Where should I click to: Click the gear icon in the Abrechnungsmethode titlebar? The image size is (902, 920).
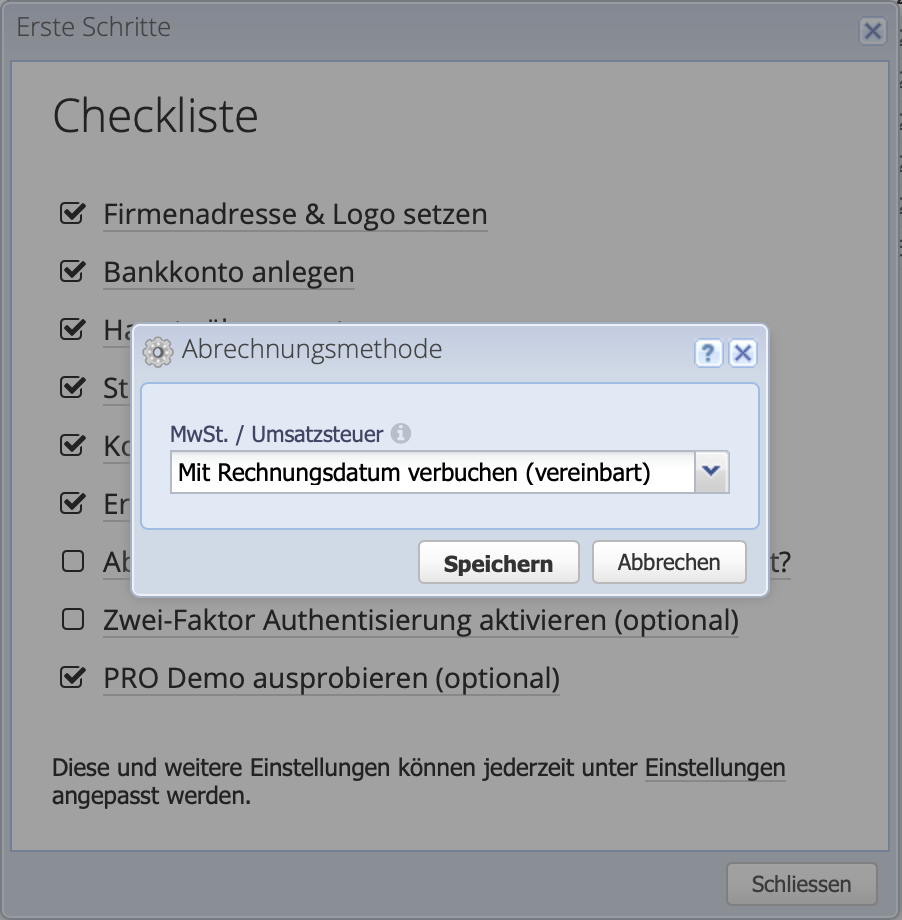[x=157, y=352]
